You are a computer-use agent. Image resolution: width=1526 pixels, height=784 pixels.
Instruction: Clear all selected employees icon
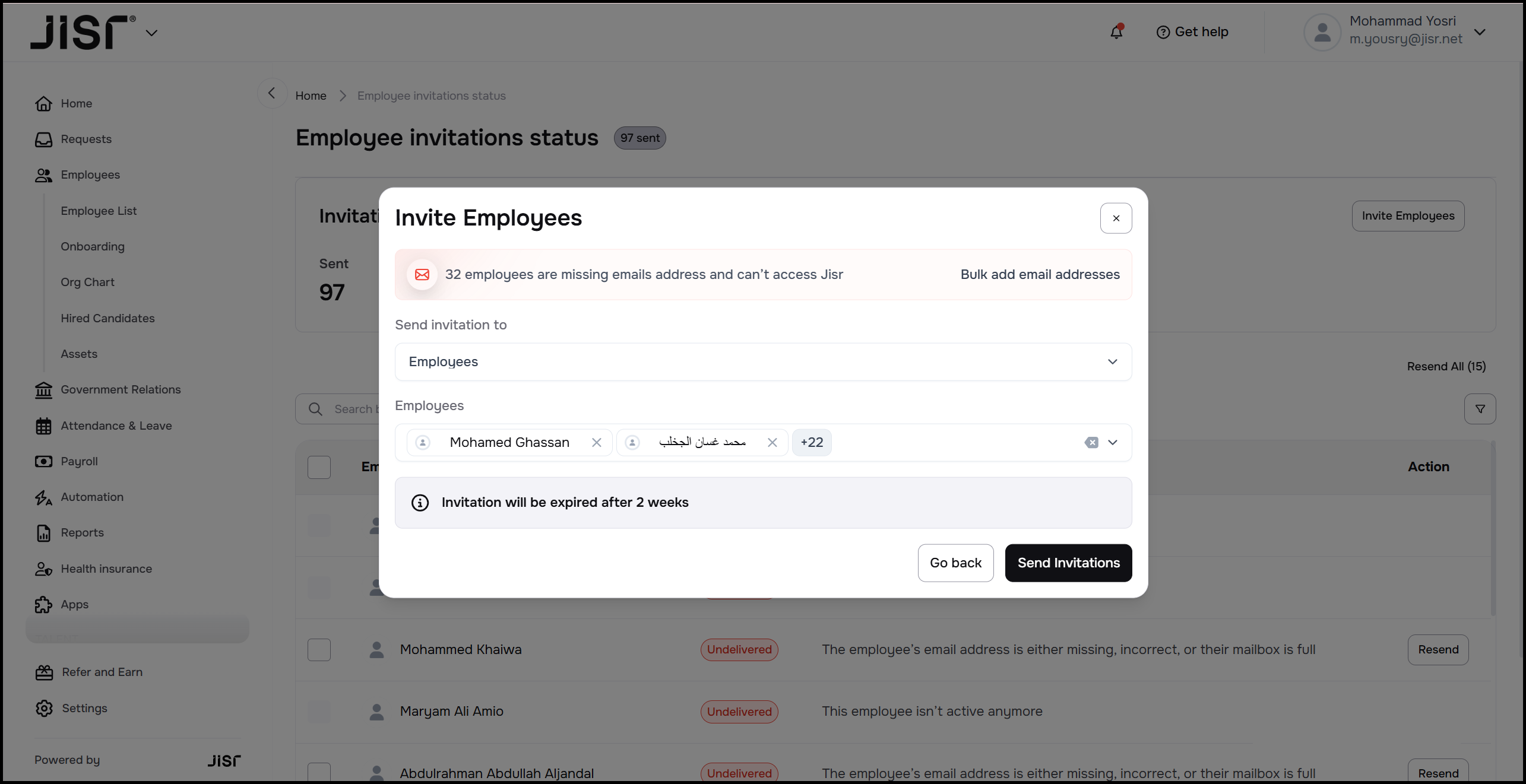coord(1091,443)
